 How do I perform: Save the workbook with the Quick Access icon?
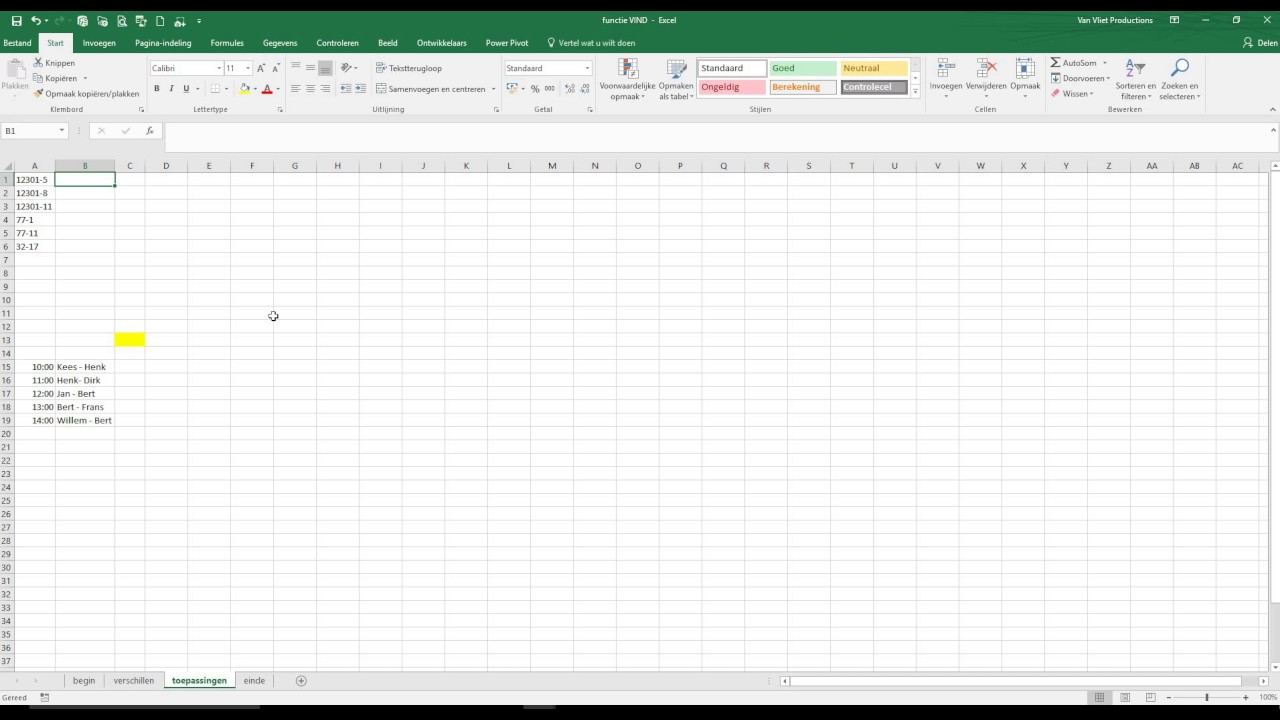pos(16,21)
